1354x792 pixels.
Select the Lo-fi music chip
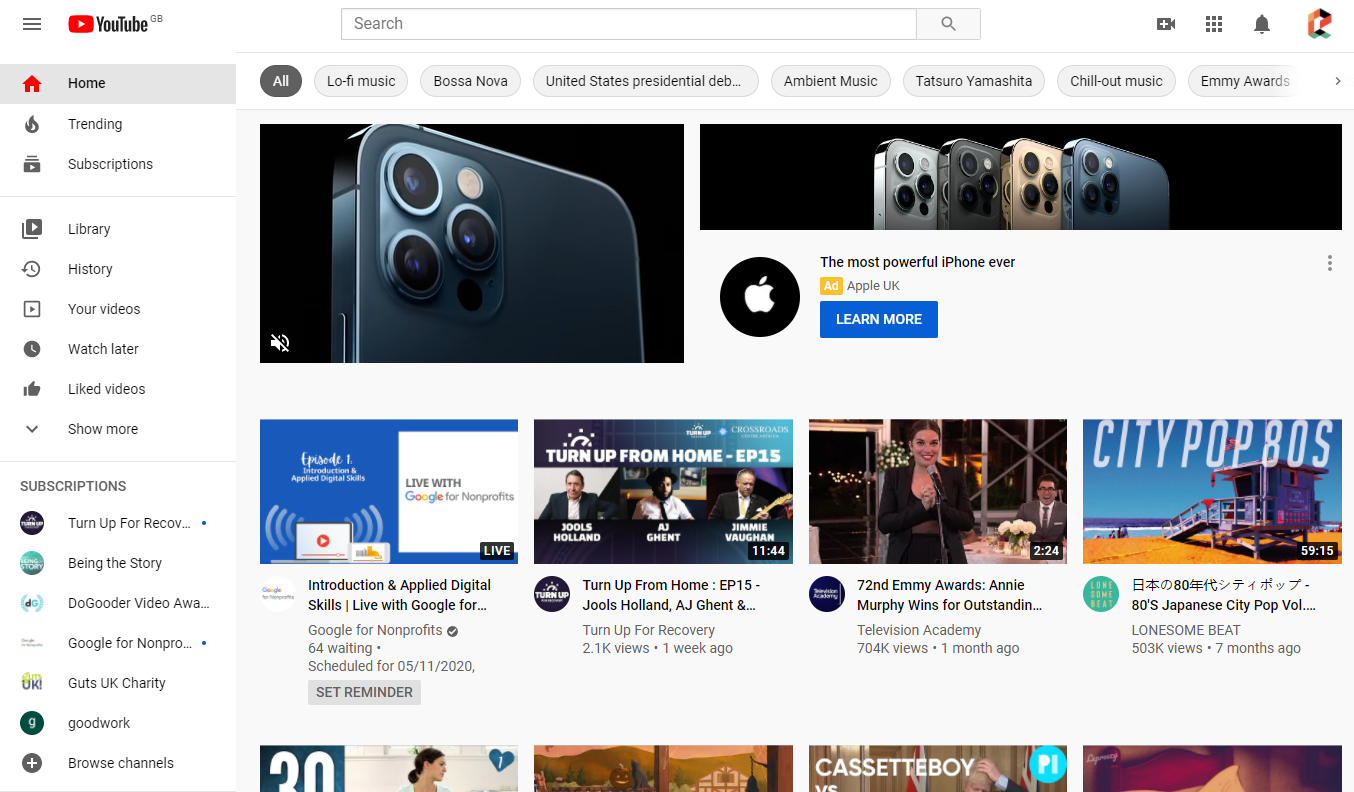[x=361, y=81]
